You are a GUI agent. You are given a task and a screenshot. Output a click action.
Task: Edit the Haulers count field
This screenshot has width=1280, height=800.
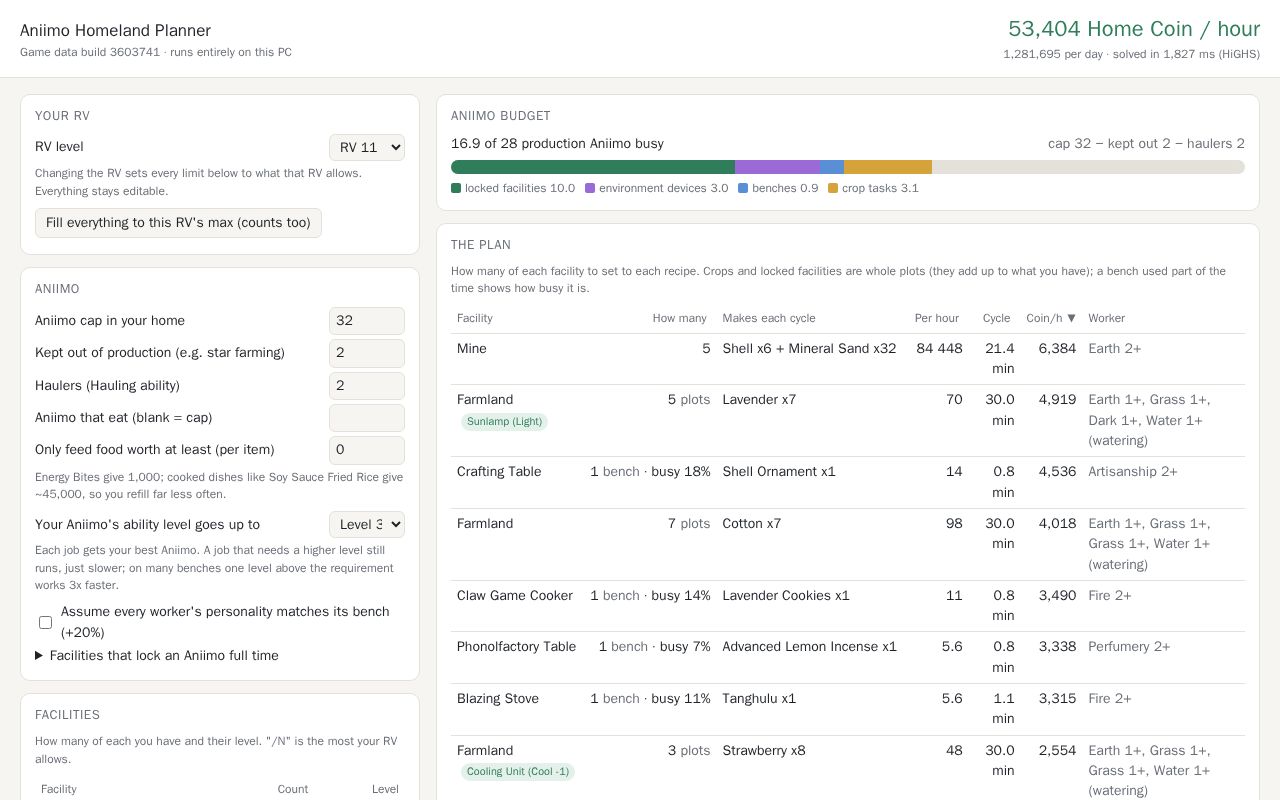(367, 386)
